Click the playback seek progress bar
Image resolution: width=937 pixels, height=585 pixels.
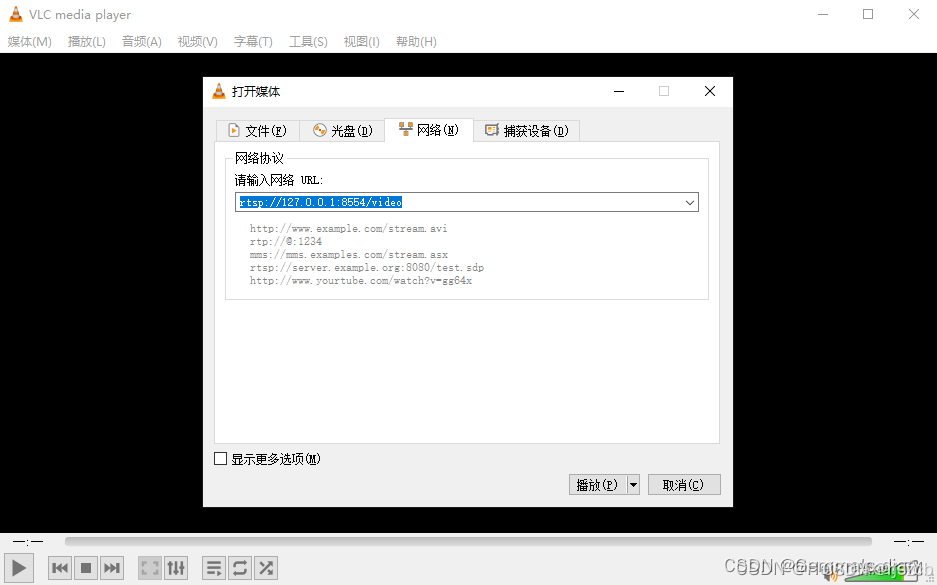coord(468,541)
